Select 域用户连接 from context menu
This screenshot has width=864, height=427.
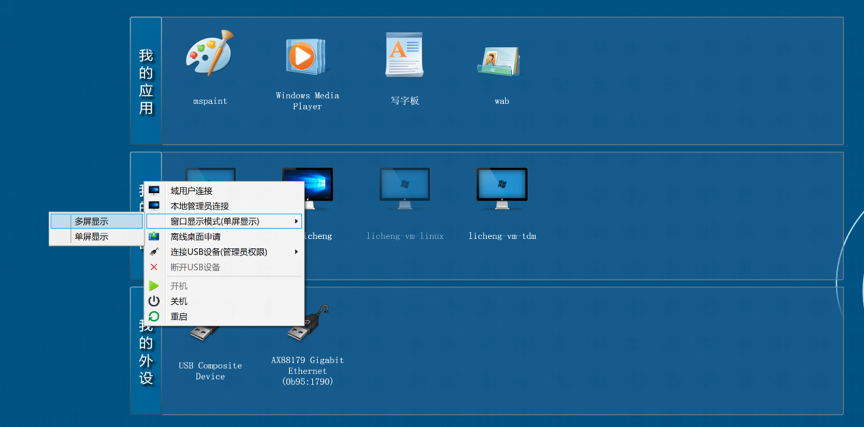191,190
